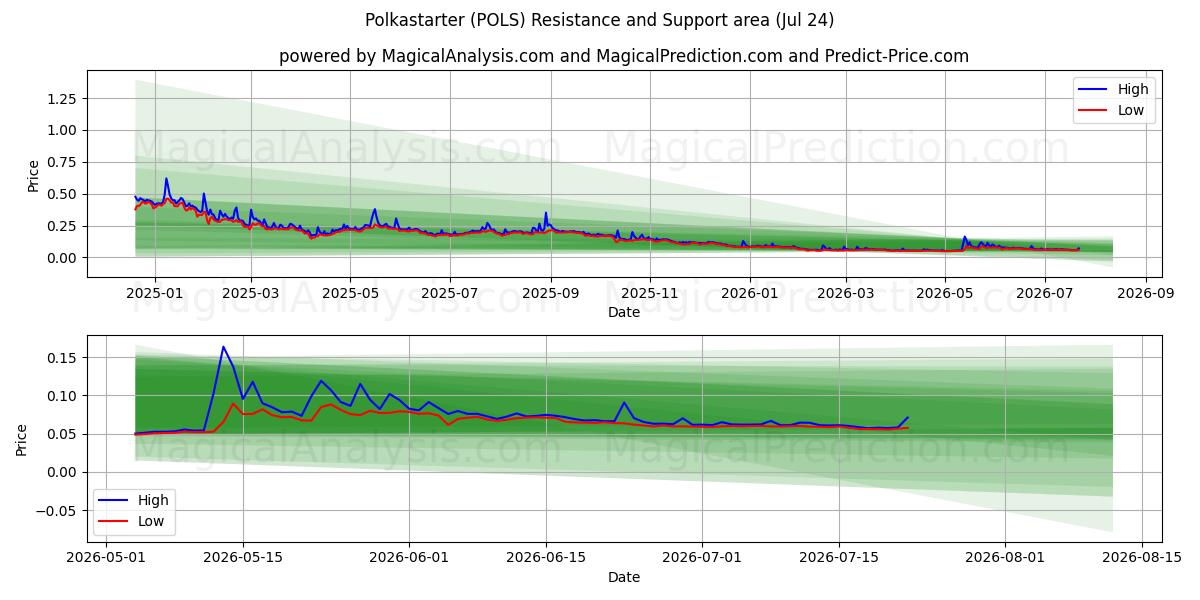The height and width of the screenshot is (600, 1200).
Task: Click the 0.15 tick on lower price axis
Action: (62, 358)
